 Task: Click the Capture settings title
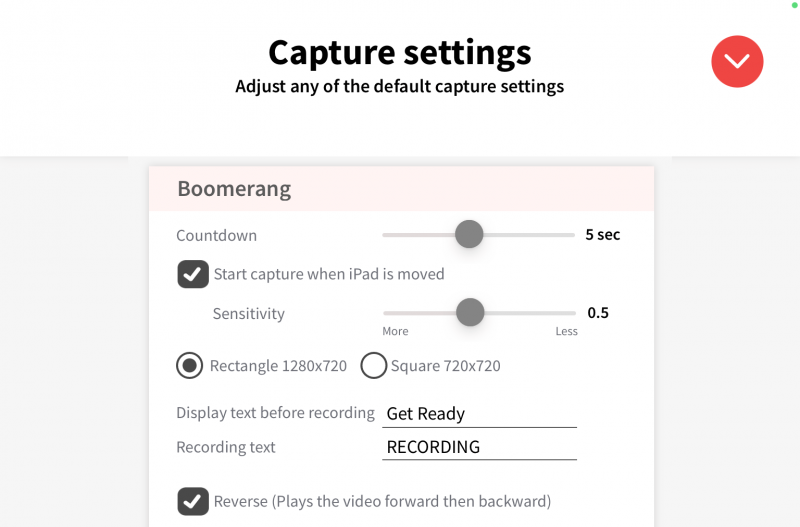point(400,53)
